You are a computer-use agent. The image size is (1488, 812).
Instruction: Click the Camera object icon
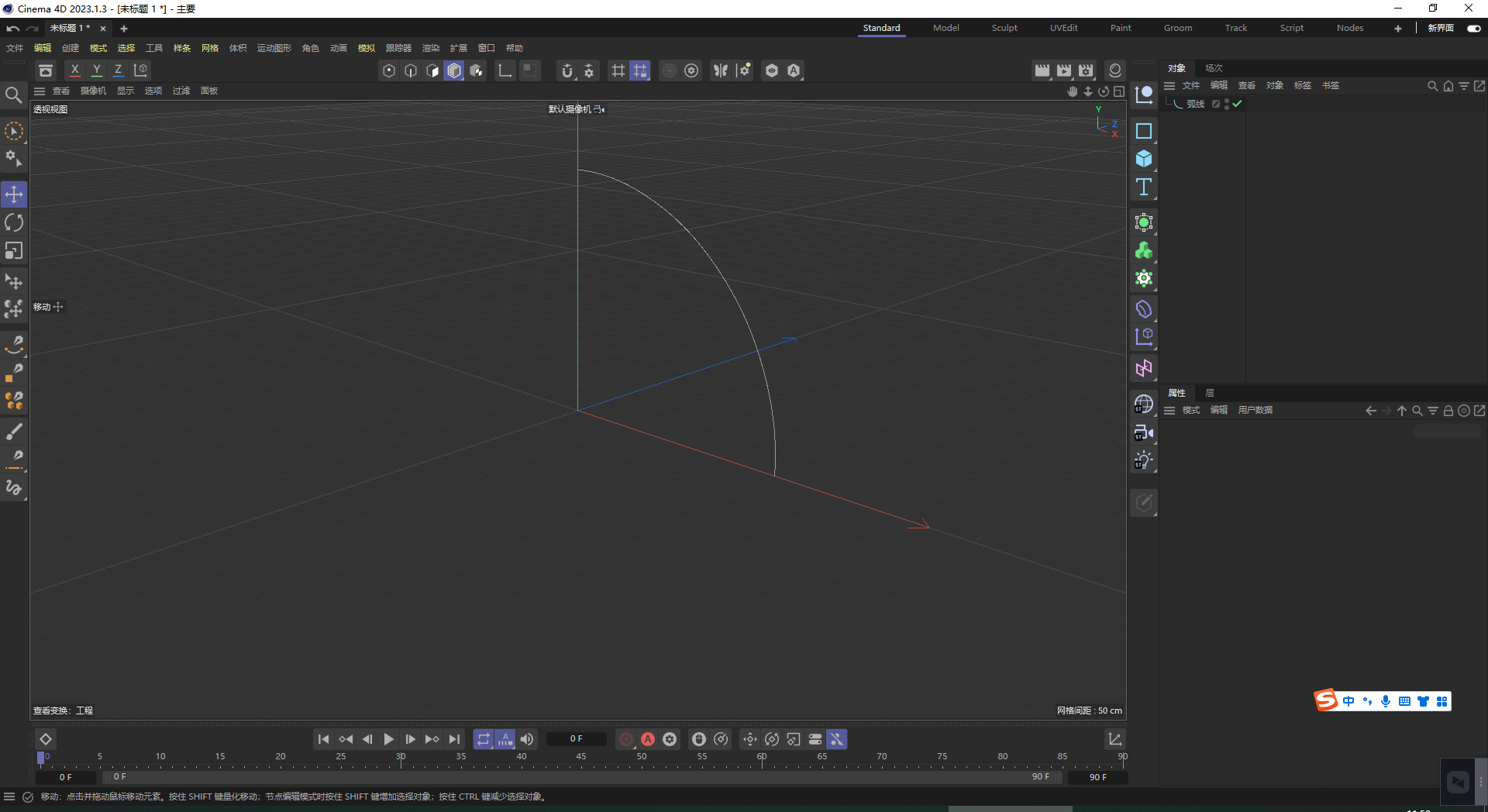pyautogui.click(x=1144, y=432)
